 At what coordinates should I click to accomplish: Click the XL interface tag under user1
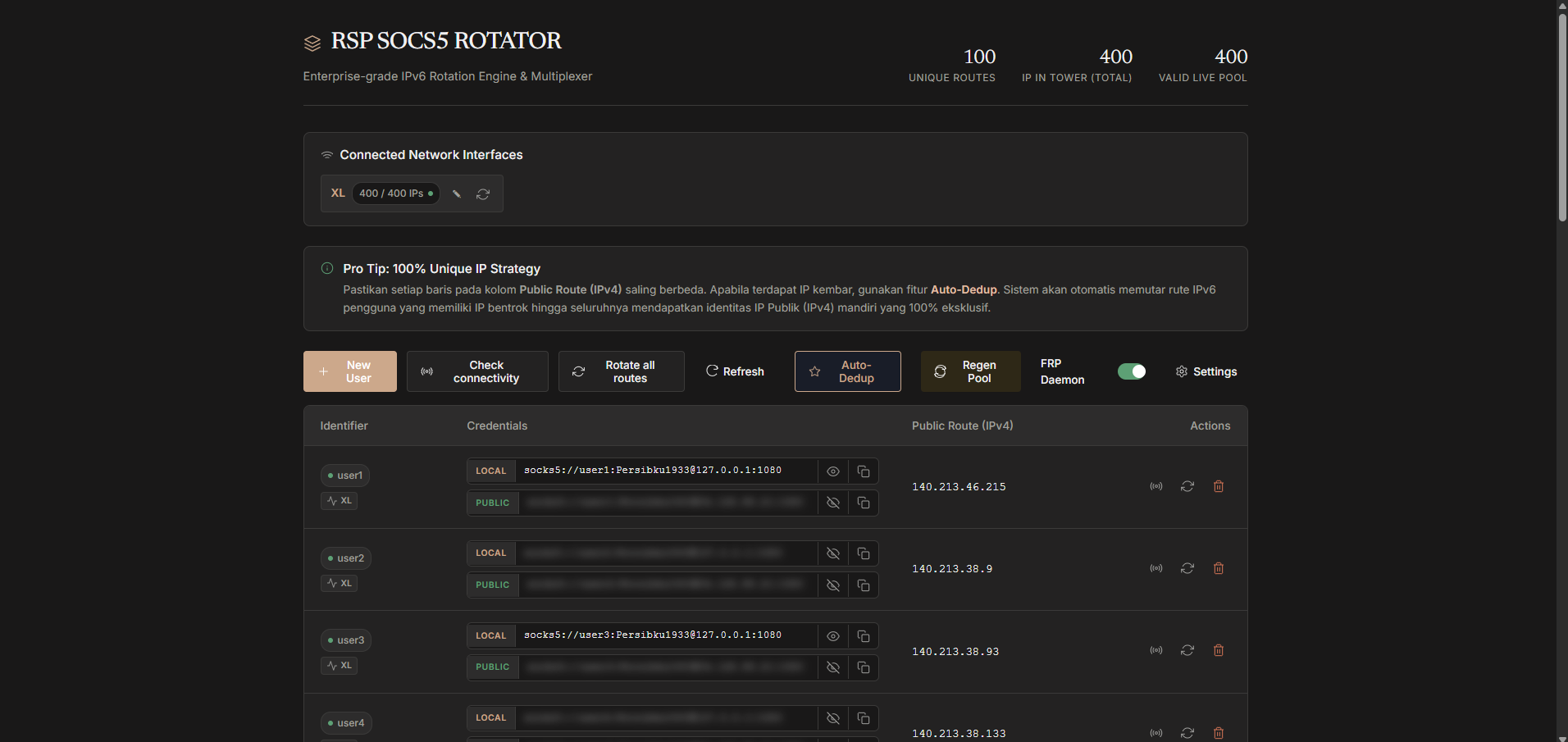[339, 501]
